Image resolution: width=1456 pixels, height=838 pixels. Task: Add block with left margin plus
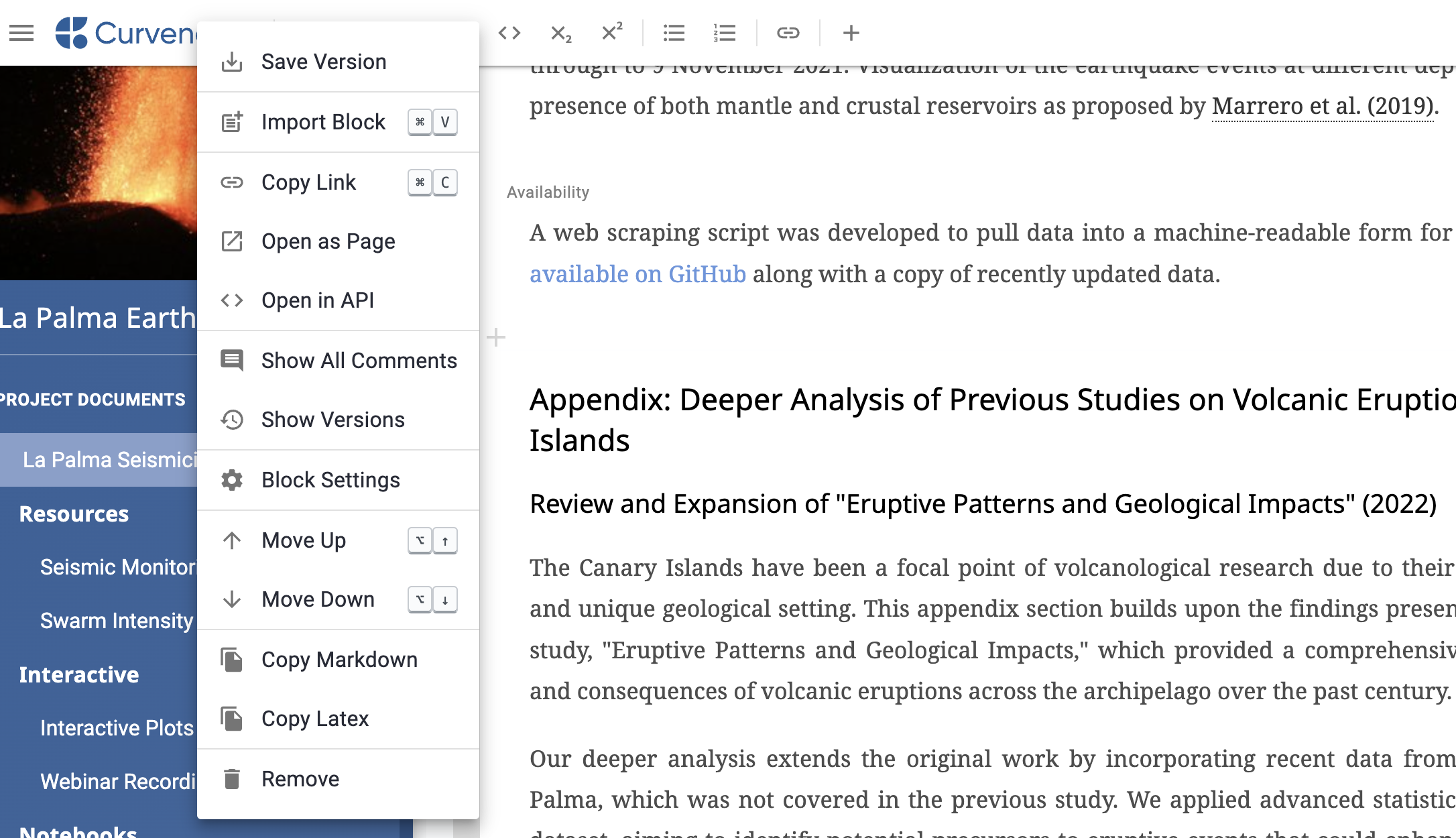[495, 337]
